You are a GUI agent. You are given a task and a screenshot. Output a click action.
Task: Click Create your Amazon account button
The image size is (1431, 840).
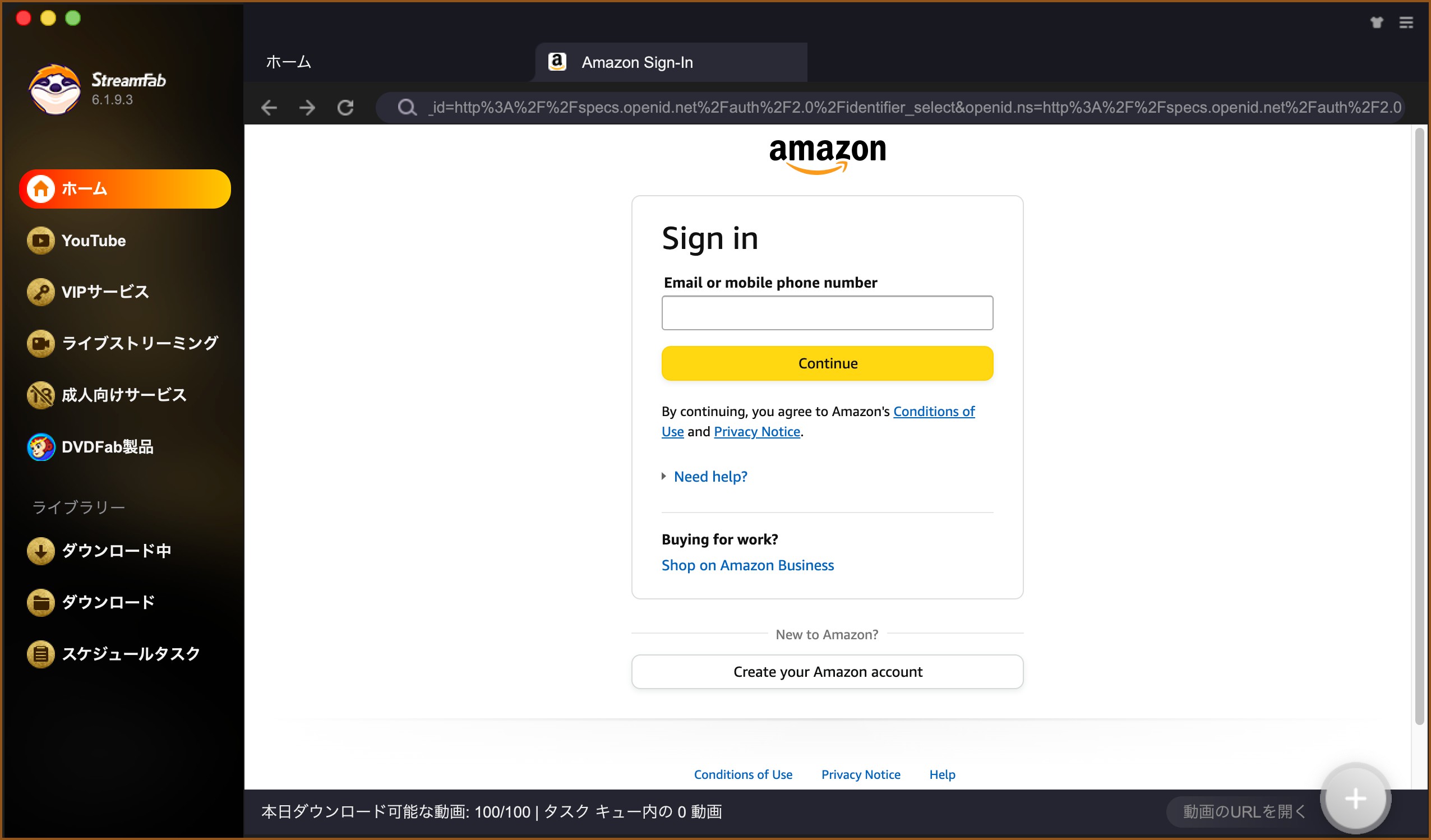coord(828,672)
